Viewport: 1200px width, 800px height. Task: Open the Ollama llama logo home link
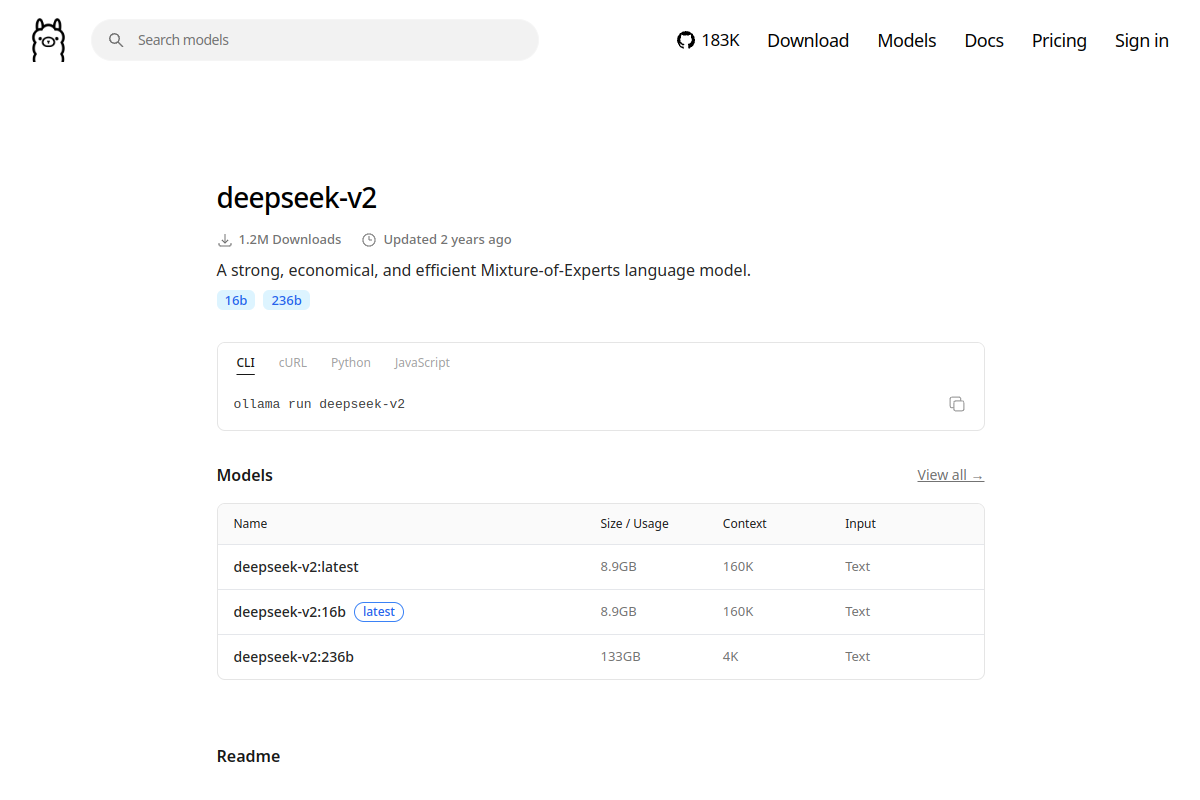click(x=48, y=40)
